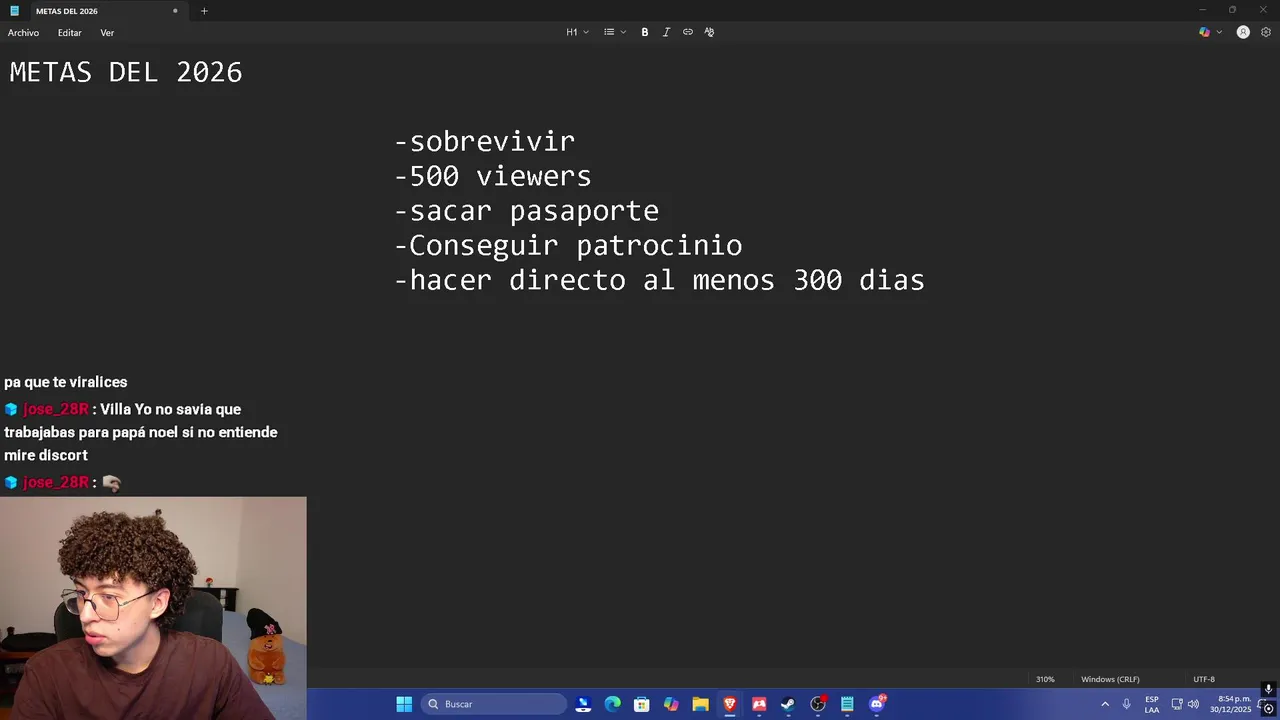1280x720 pixels.
Task: Insert a link using the link icon
Action: coord(688,32)
